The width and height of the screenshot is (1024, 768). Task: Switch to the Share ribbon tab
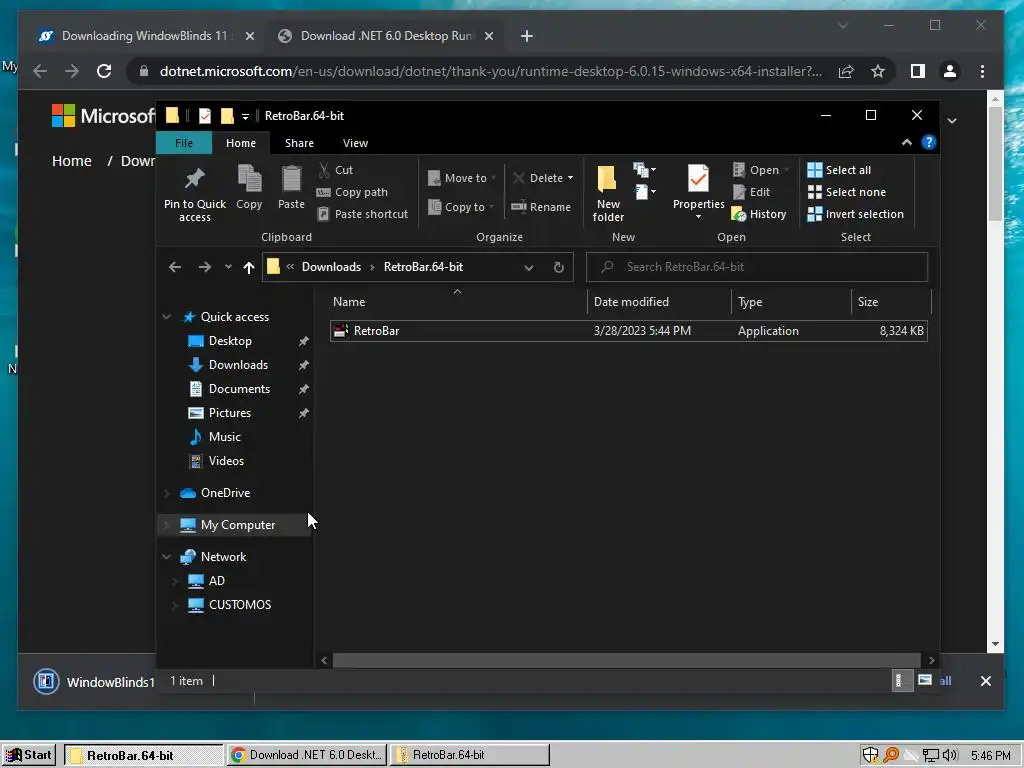(x=299, y=143)
